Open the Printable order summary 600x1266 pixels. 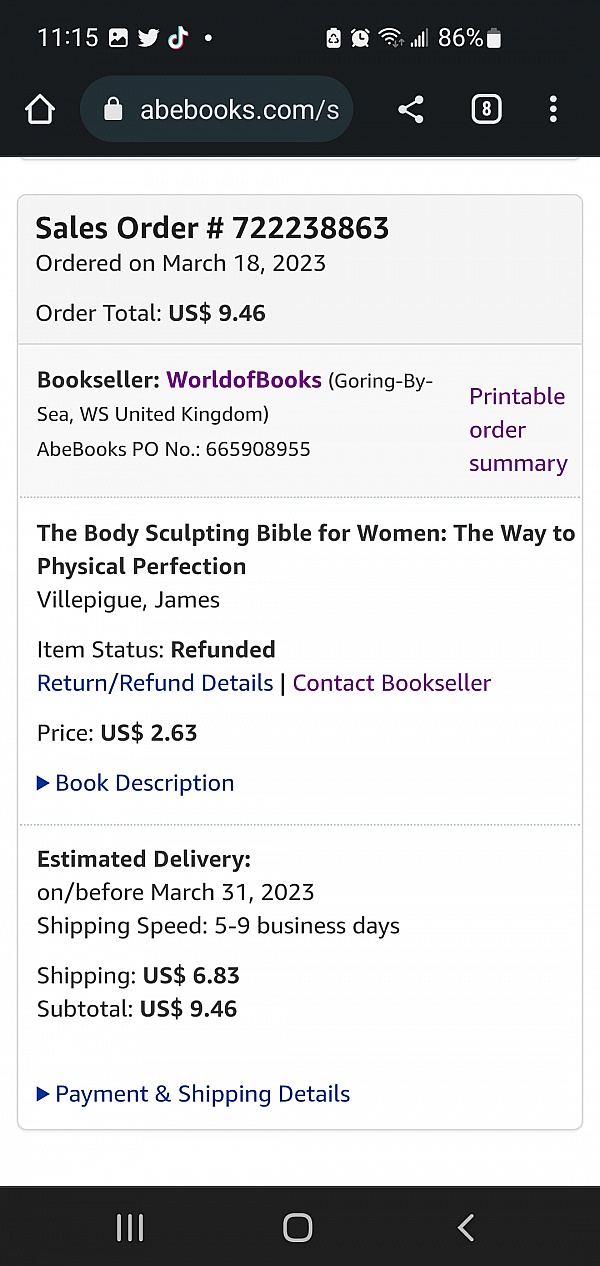click(x=517, y=430)
